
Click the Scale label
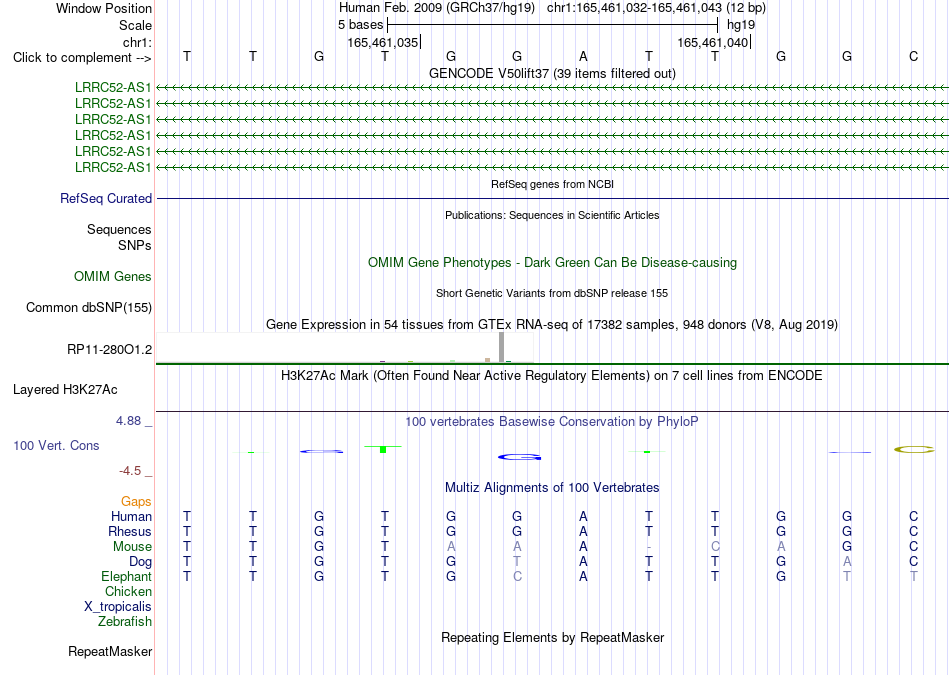[x=135, y=25]
